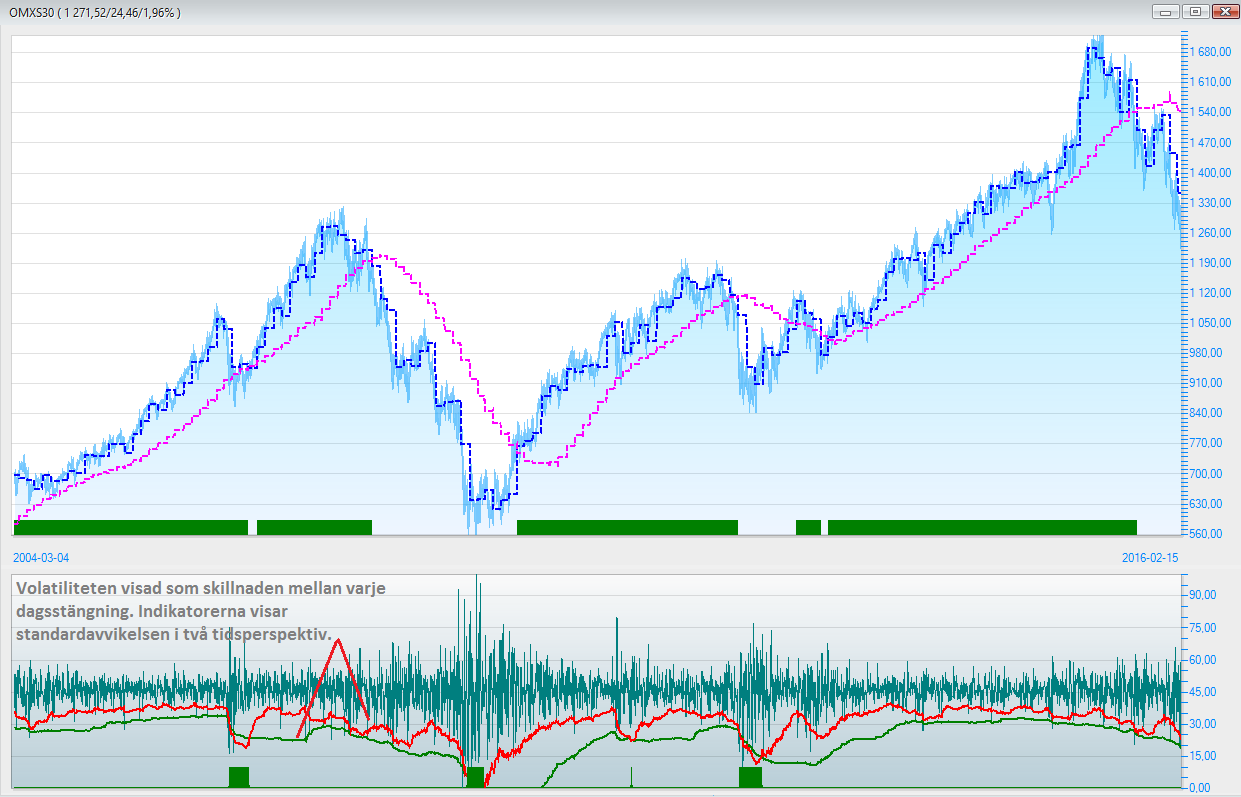
Task: Close the OMXS30 chart window
Action: tap(1224, 12)
